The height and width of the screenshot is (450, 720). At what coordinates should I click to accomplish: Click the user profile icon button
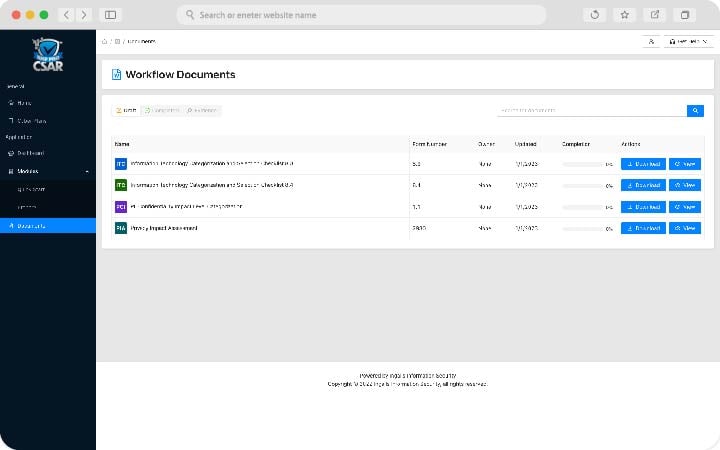(651, 41)
